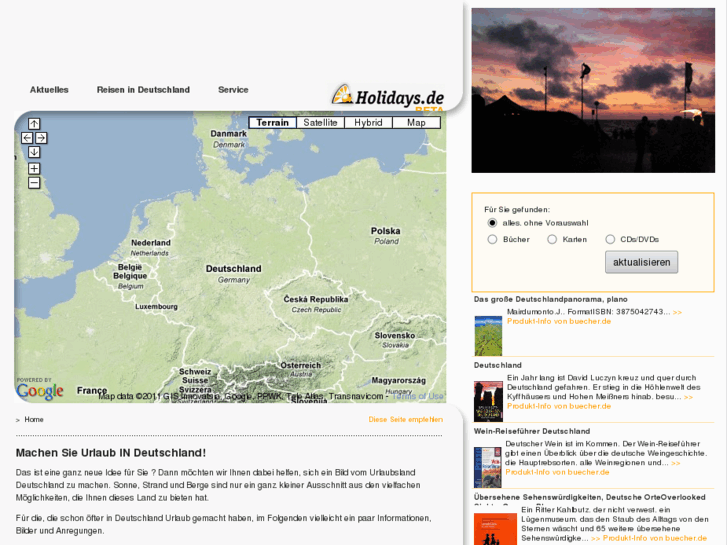
Task: Click the 'Magyarország' label on map
Action: tap(398, 380)
